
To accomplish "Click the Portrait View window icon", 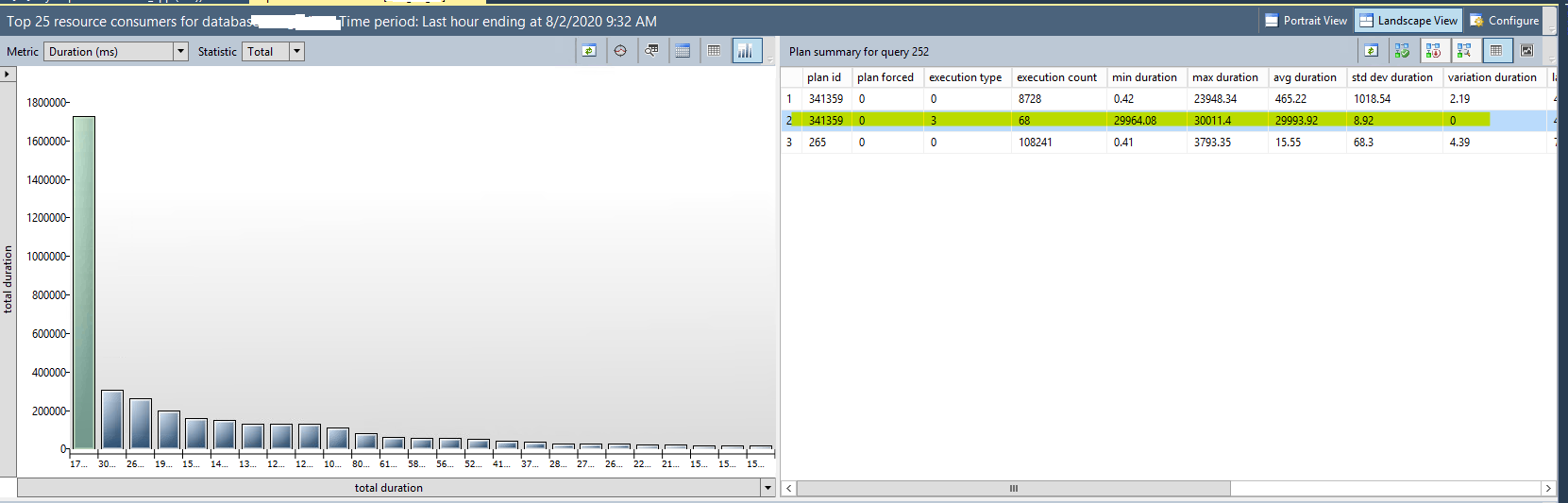I will tap(1272, 21).
